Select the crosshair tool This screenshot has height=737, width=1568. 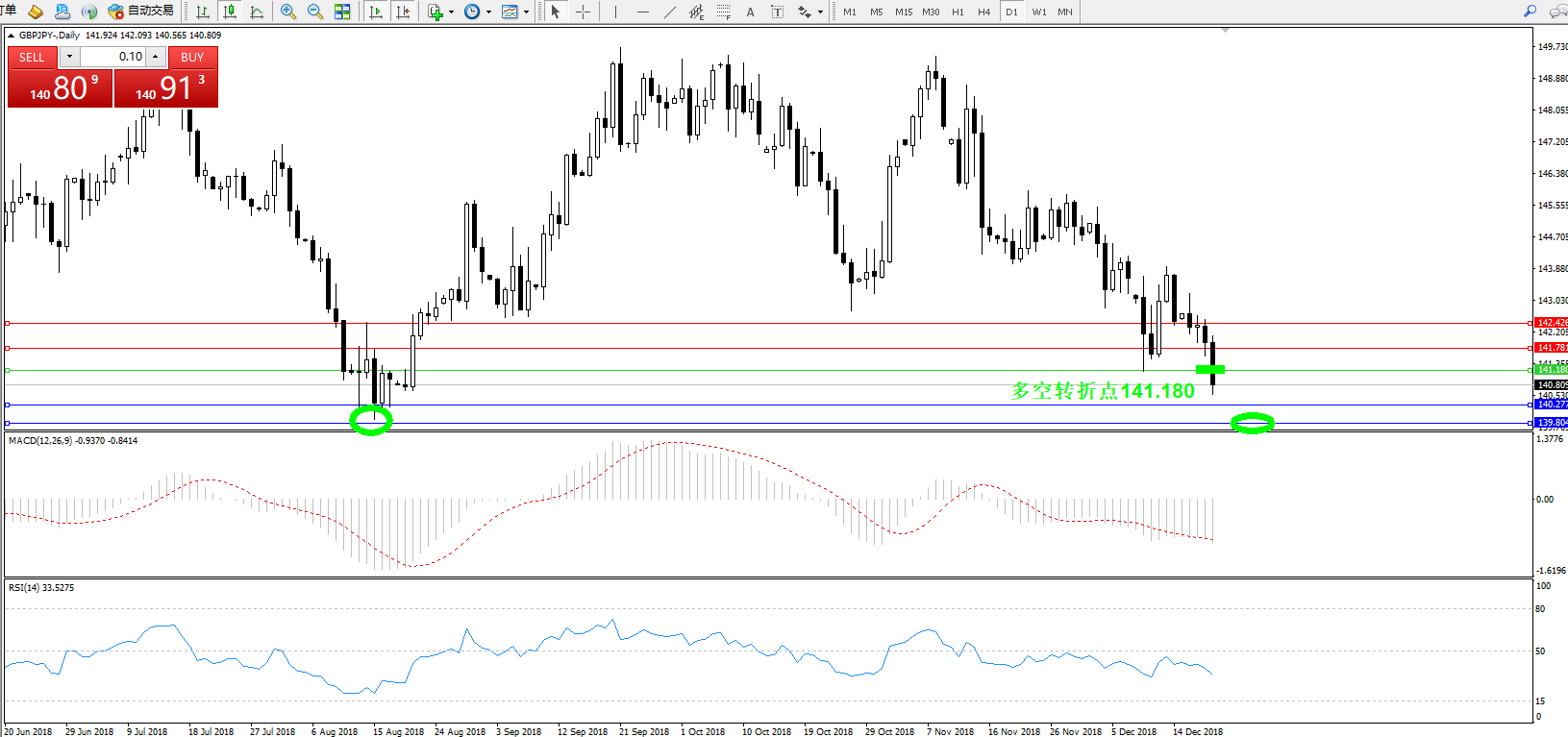point(583,12)
